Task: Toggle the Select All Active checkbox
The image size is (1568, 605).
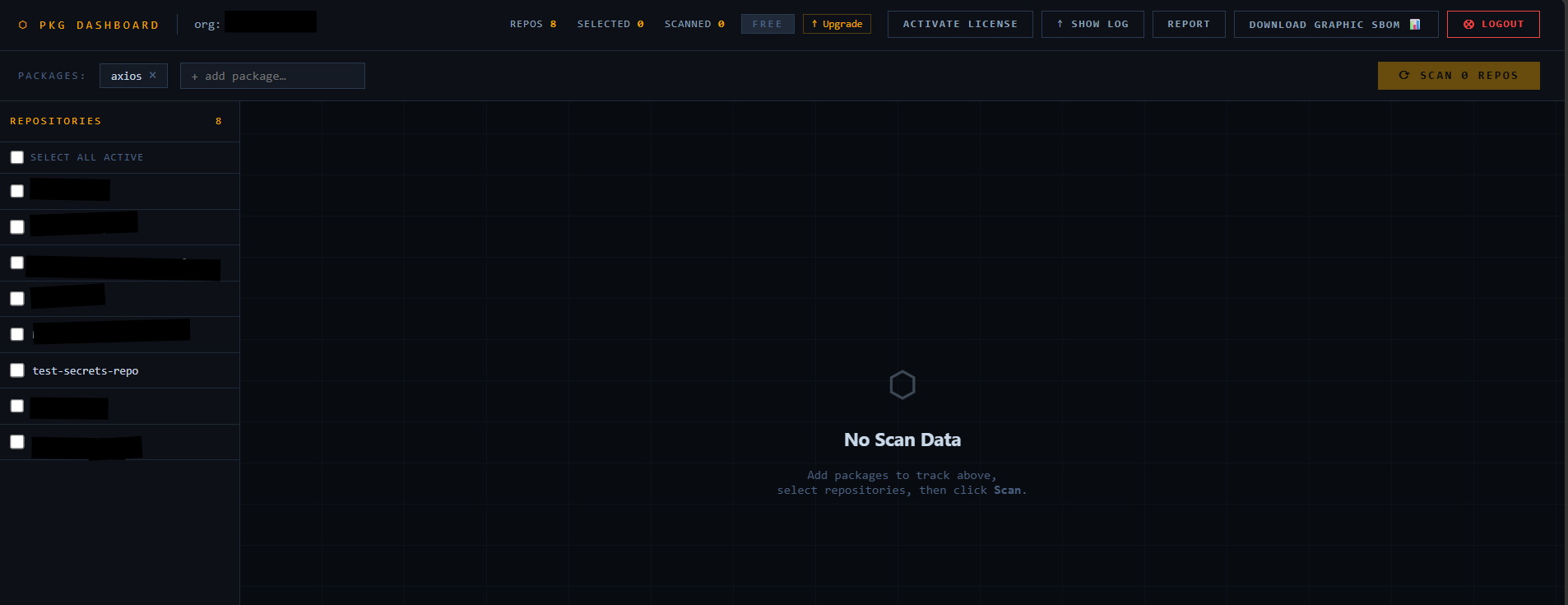Action: click(17, 157)
